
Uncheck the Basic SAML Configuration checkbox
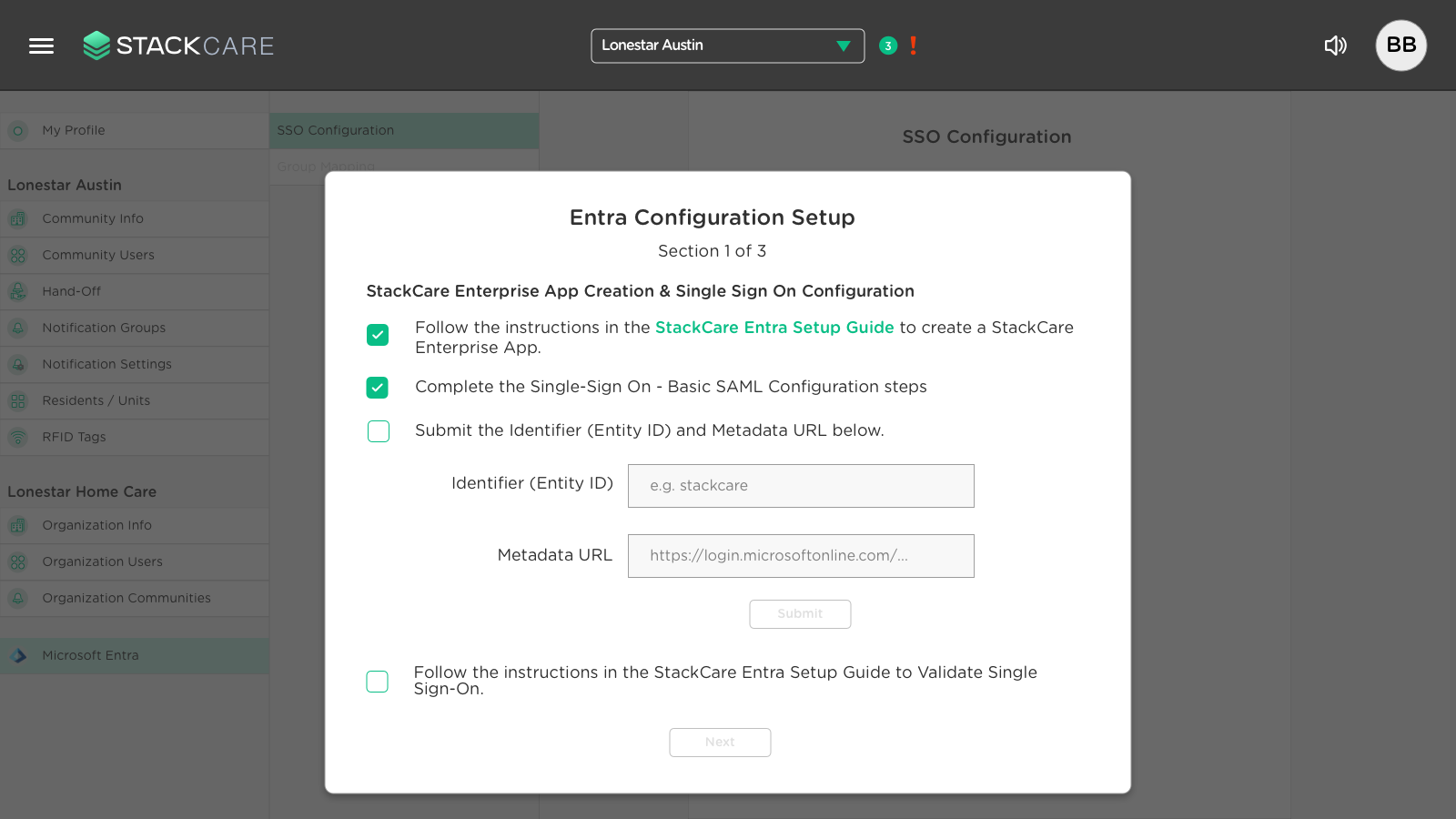(378, 388)
